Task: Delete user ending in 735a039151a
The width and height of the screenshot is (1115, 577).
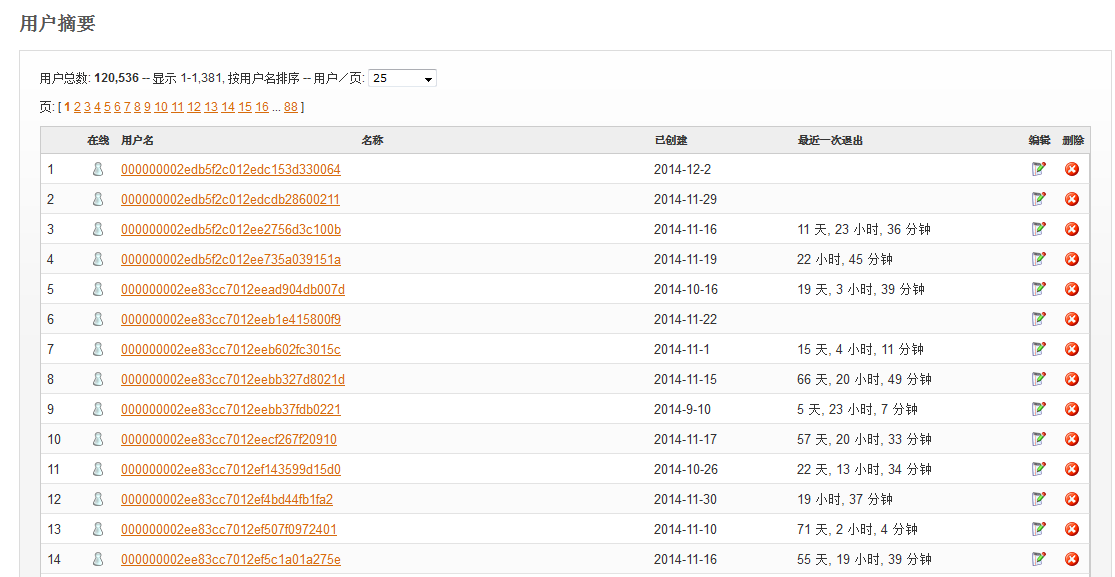Action: (x=1072, y=258)
